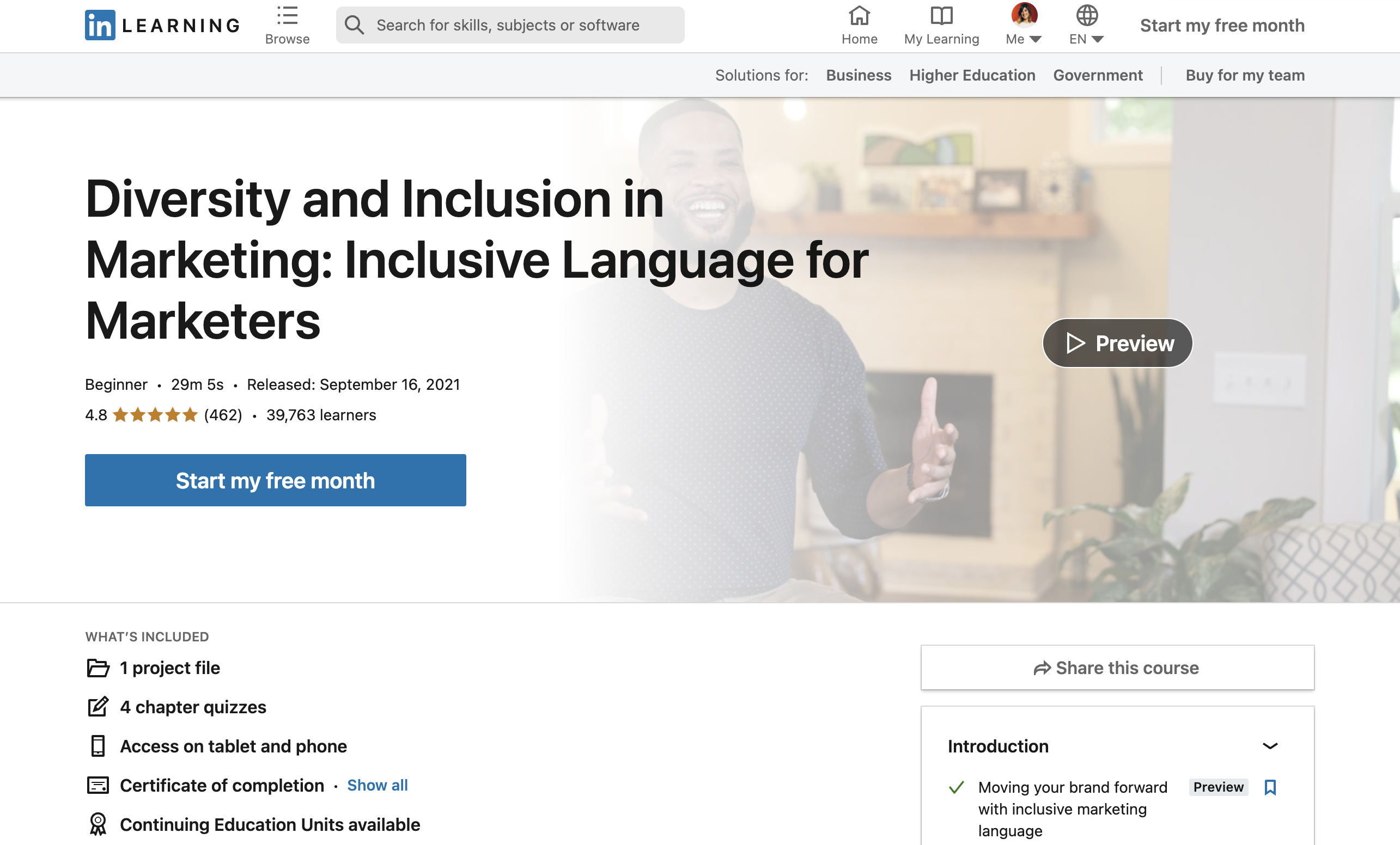
Task: Bookmark the lesson Moving your brand forward
Action: [x=1269, y=788]
